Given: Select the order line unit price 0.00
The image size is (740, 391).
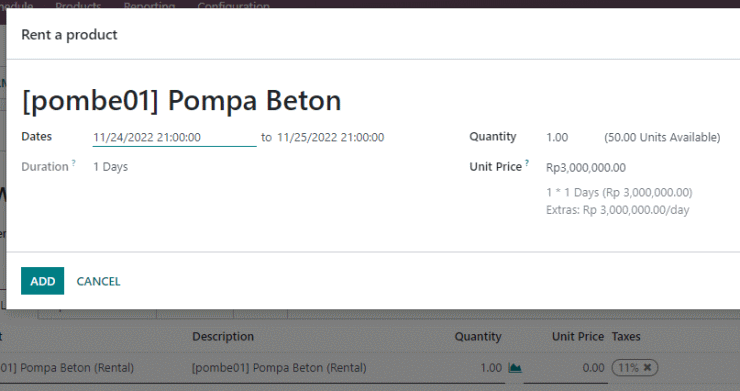Looking at the screenshot, I should [x=593, y=367].
